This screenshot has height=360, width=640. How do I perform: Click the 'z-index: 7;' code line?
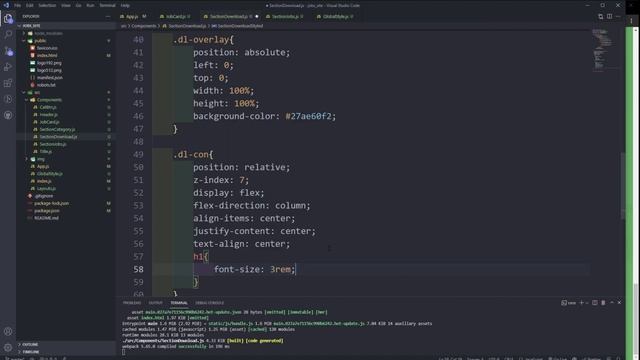[221, 180]
